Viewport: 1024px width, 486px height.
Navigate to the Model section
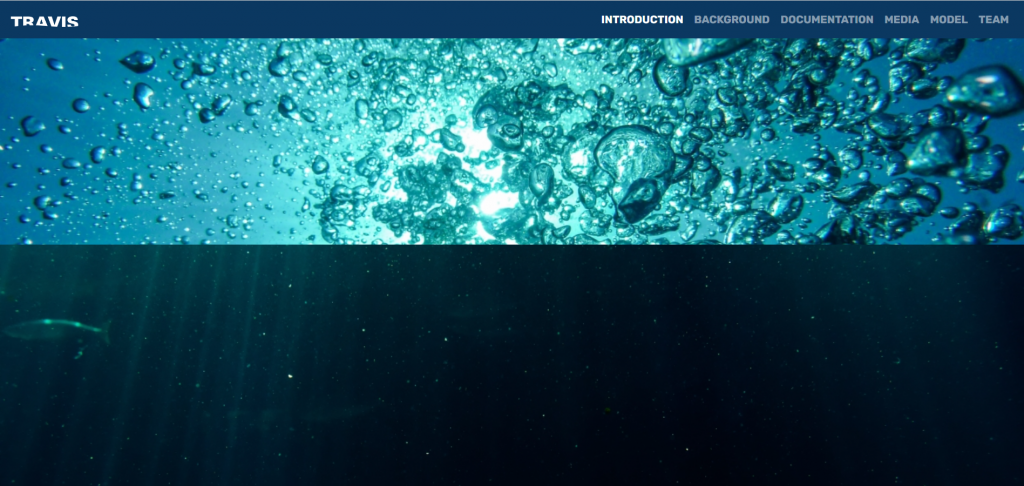948,20
